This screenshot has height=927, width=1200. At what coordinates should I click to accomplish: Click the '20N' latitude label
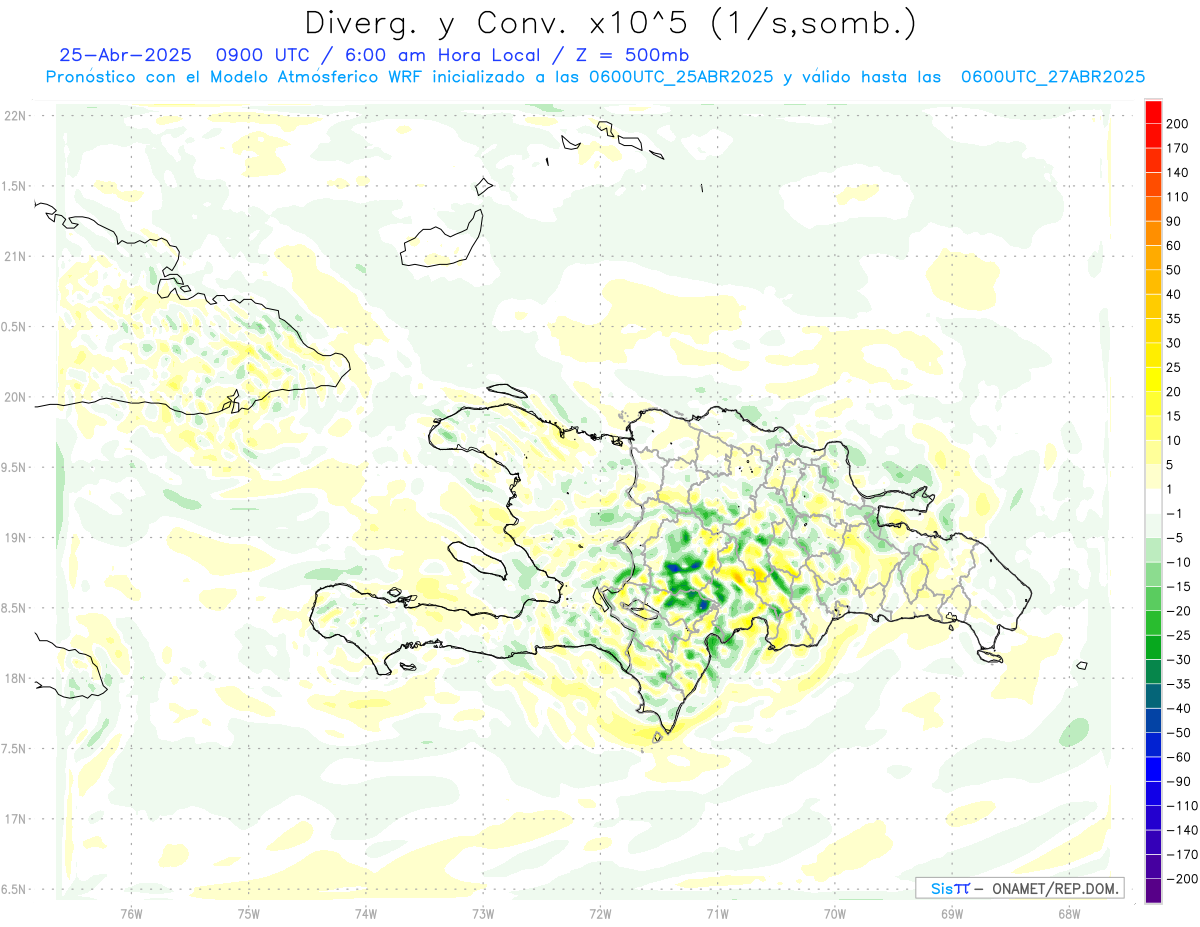14,397
